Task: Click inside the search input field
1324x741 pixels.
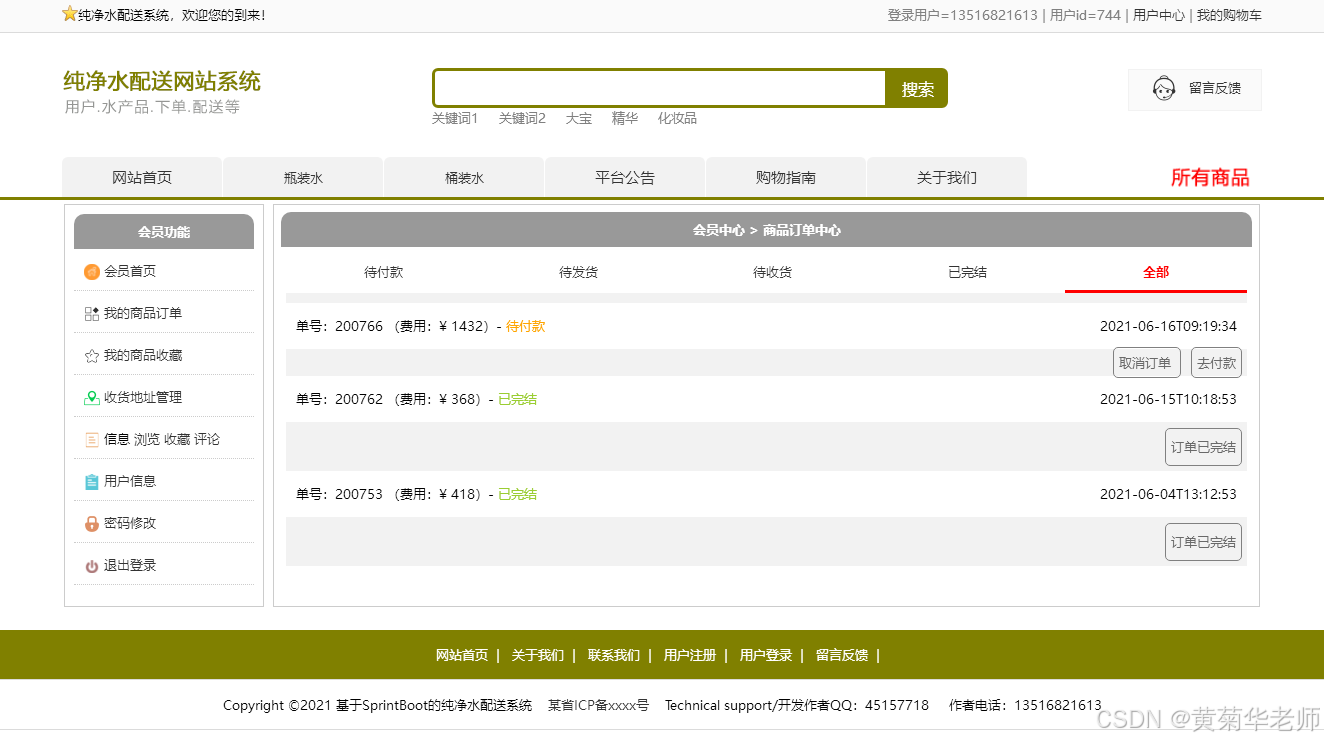Action: (658, 88)
